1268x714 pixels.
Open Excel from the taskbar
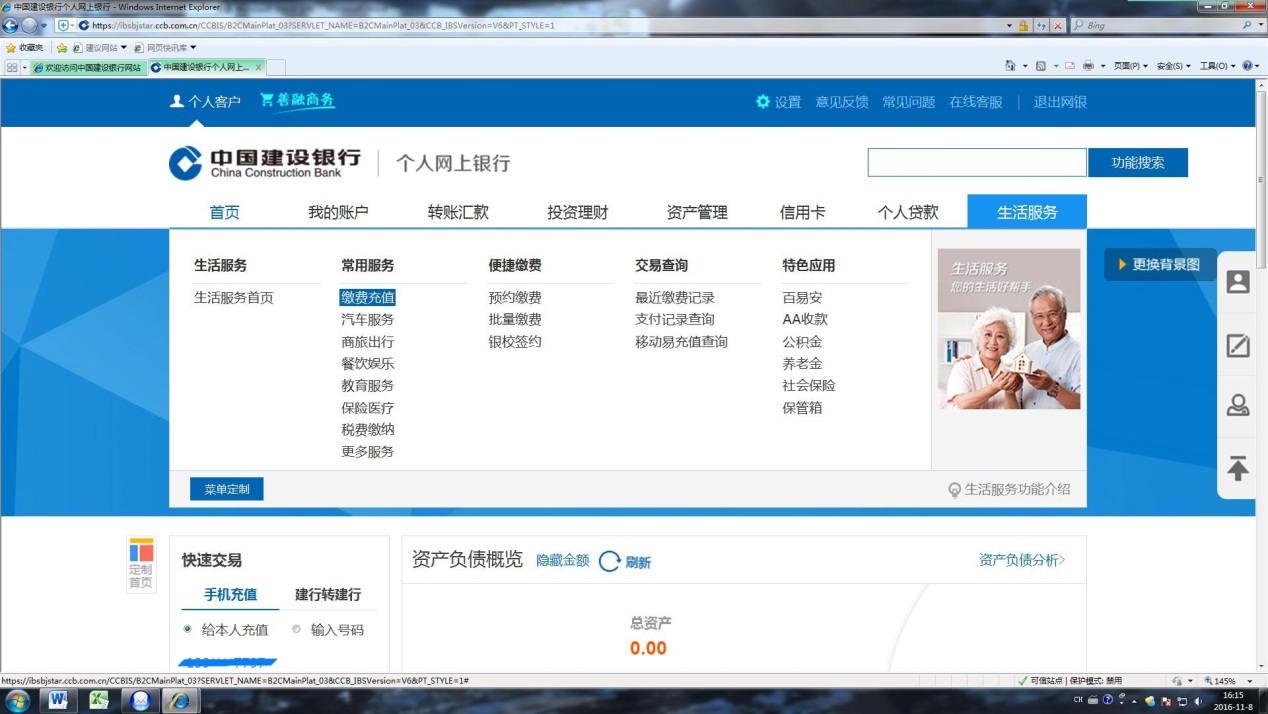click(x=99, y=700)
